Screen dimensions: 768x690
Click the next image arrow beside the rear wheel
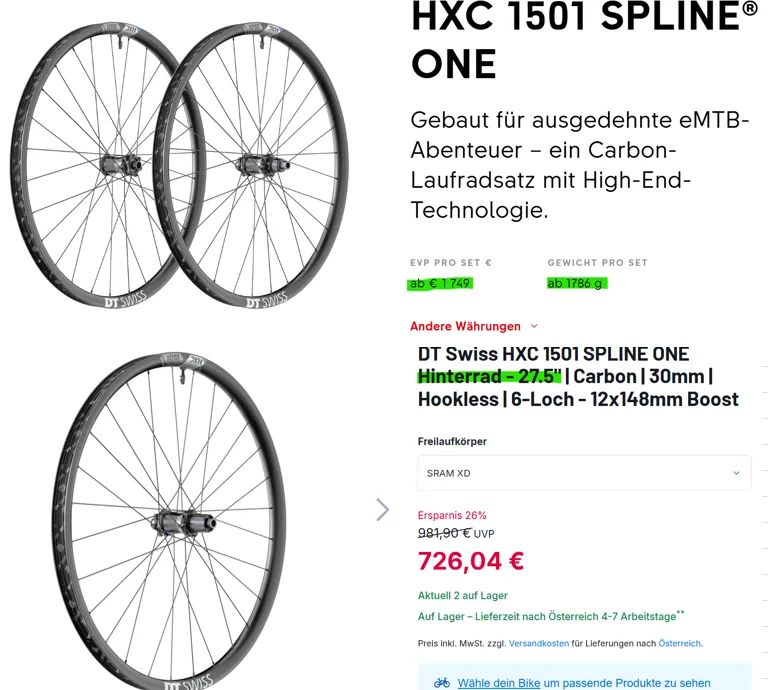383,510
